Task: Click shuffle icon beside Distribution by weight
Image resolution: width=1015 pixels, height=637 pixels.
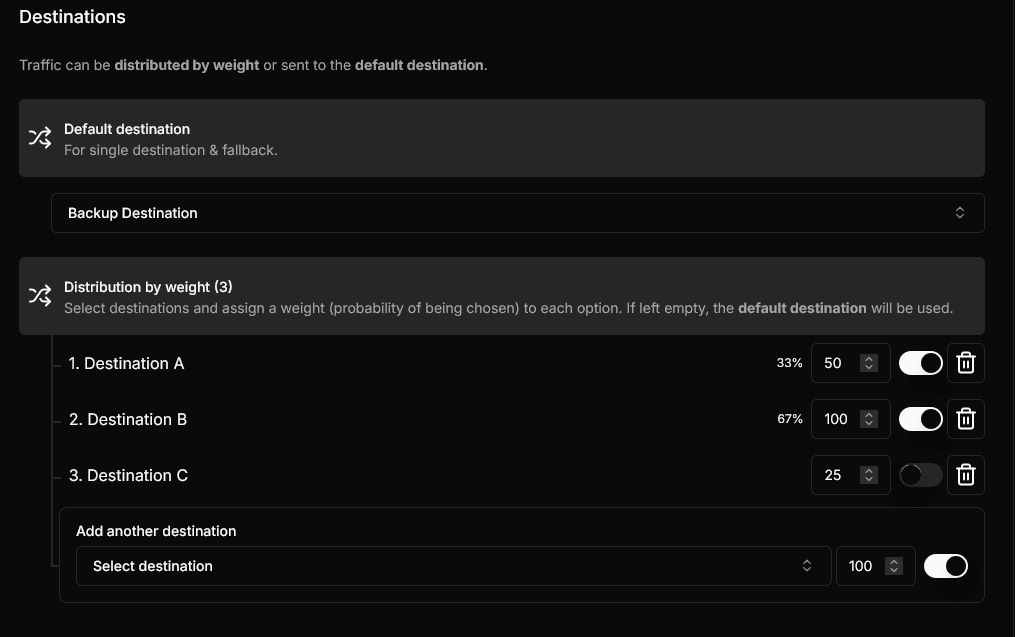Action: pyautogui.click(x=40, y=296)
